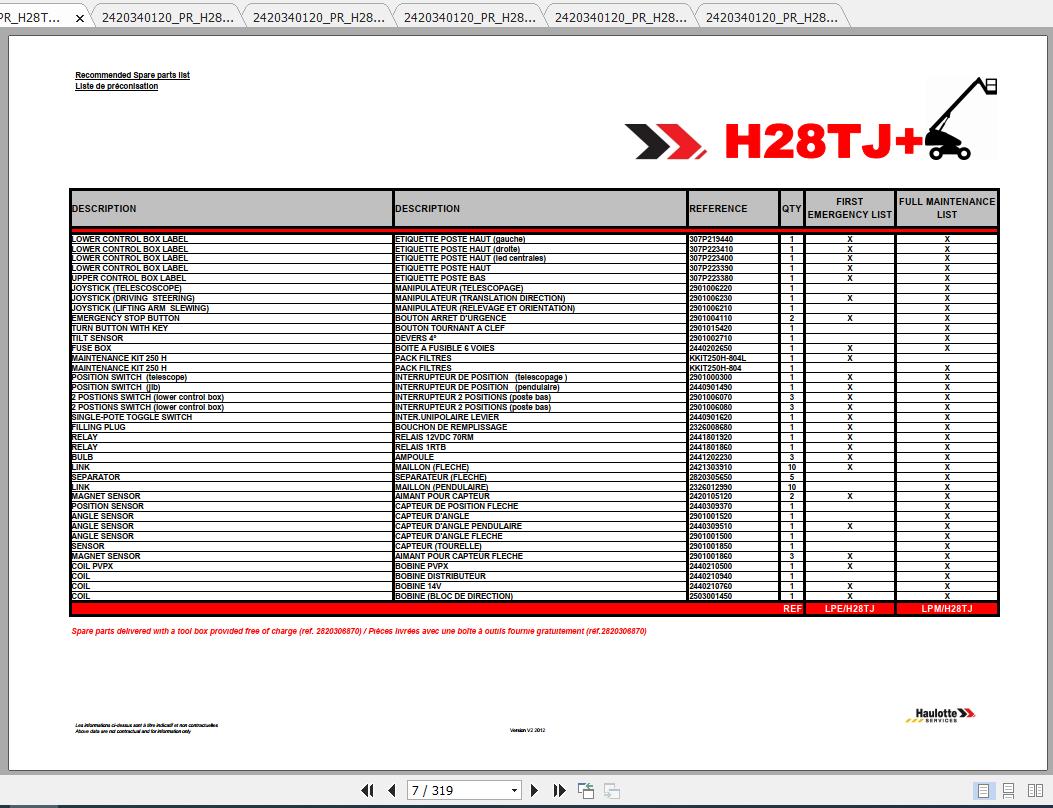Click the LPE/H28TJ footer reference
Screen dimensions: 1053x808
850,609
